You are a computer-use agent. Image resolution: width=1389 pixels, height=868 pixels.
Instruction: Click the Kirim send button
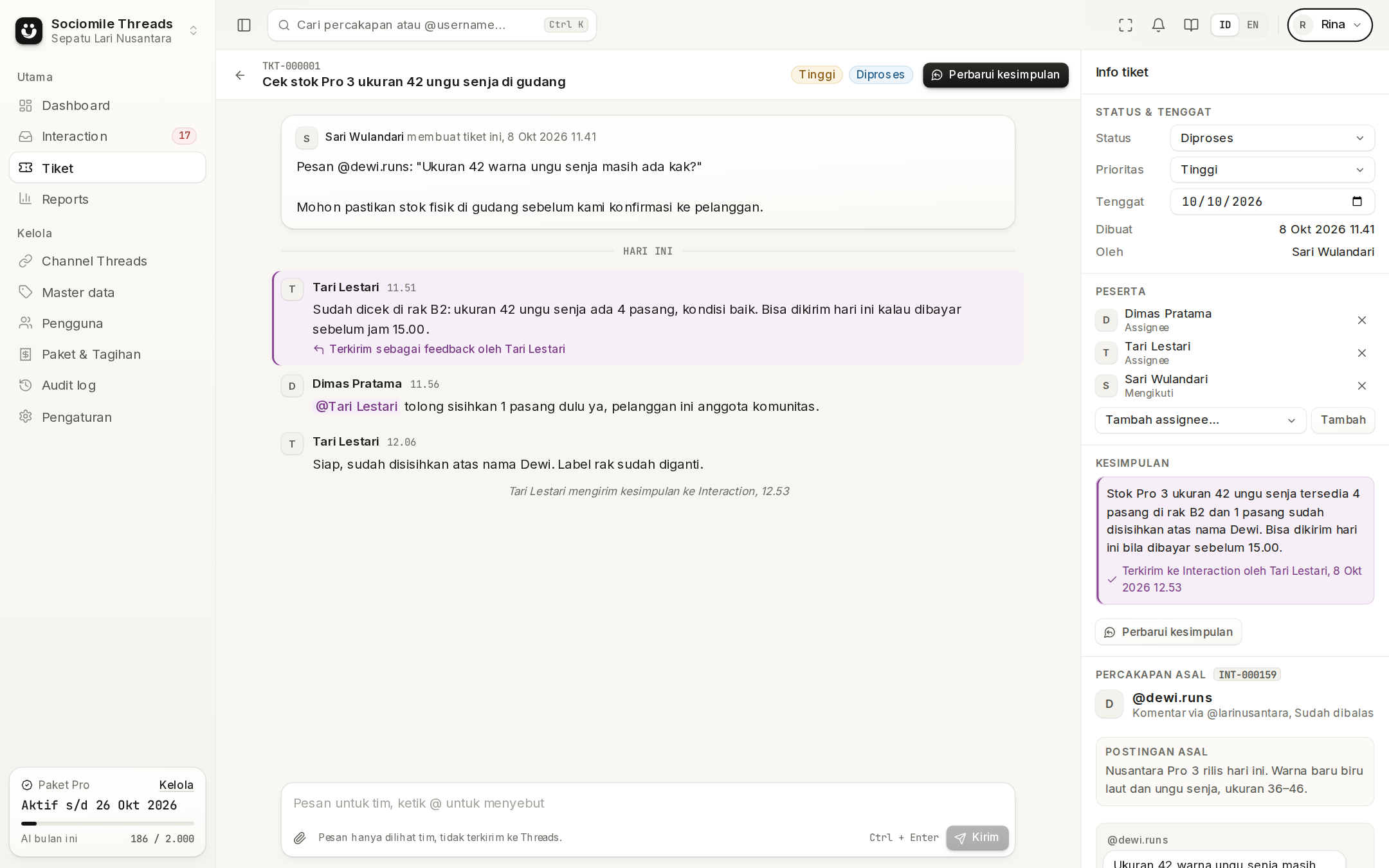[x=977, y=838]
